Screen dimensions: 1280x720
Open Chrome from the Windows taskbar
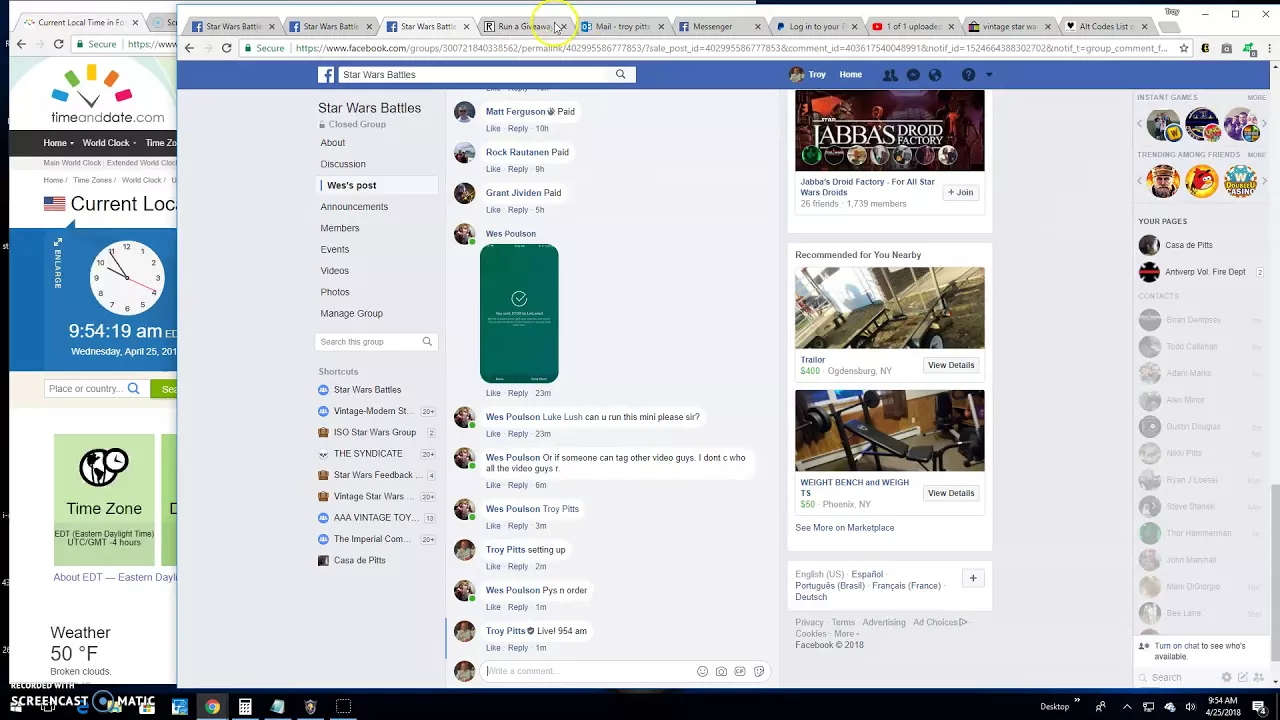point(212,707)
